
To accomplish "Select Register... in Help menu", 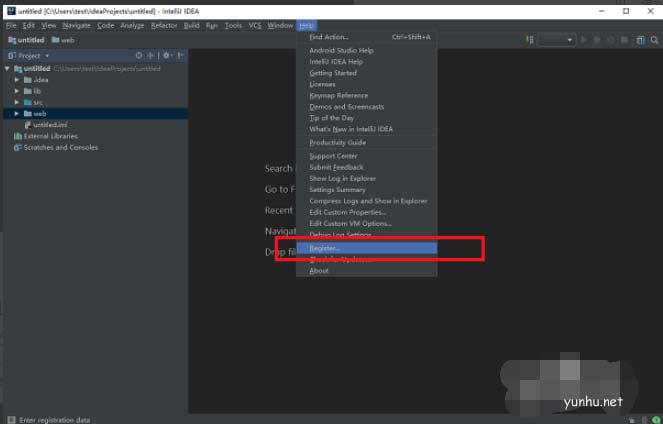I will point(325,248).
